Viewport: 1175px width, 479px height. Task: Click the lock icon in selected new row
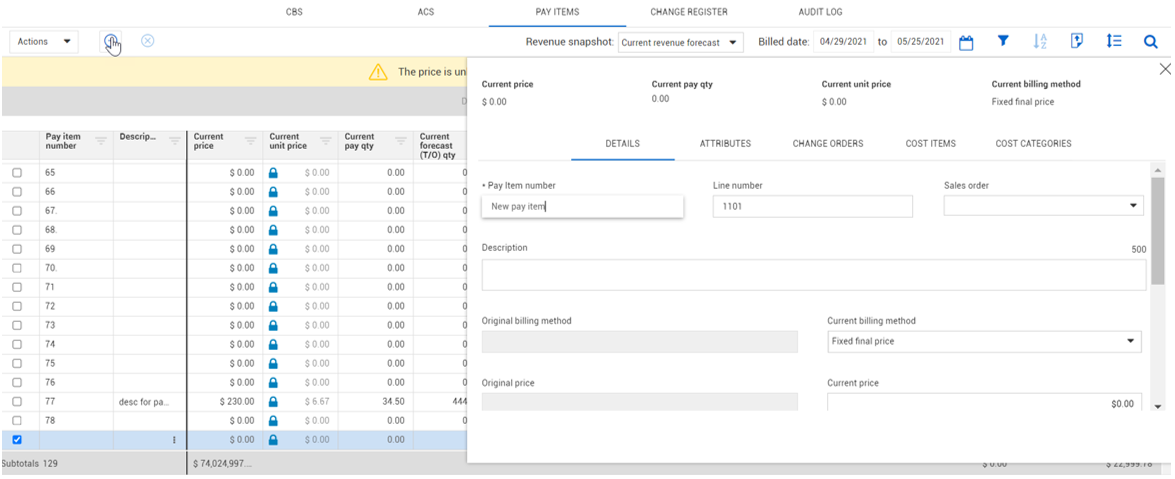pos(274,439)
